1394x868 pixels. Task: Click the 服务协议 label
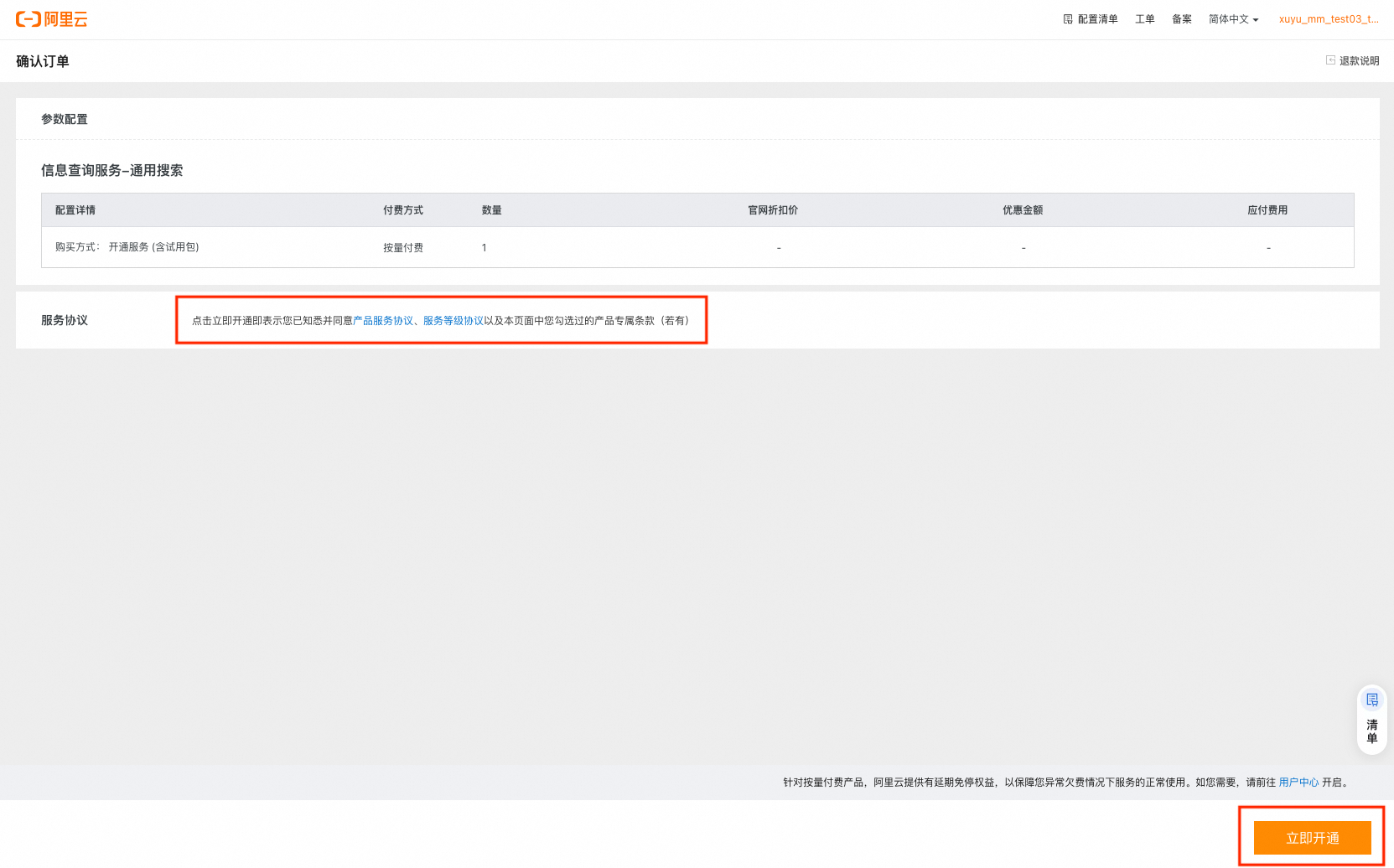tap(65, 320)
